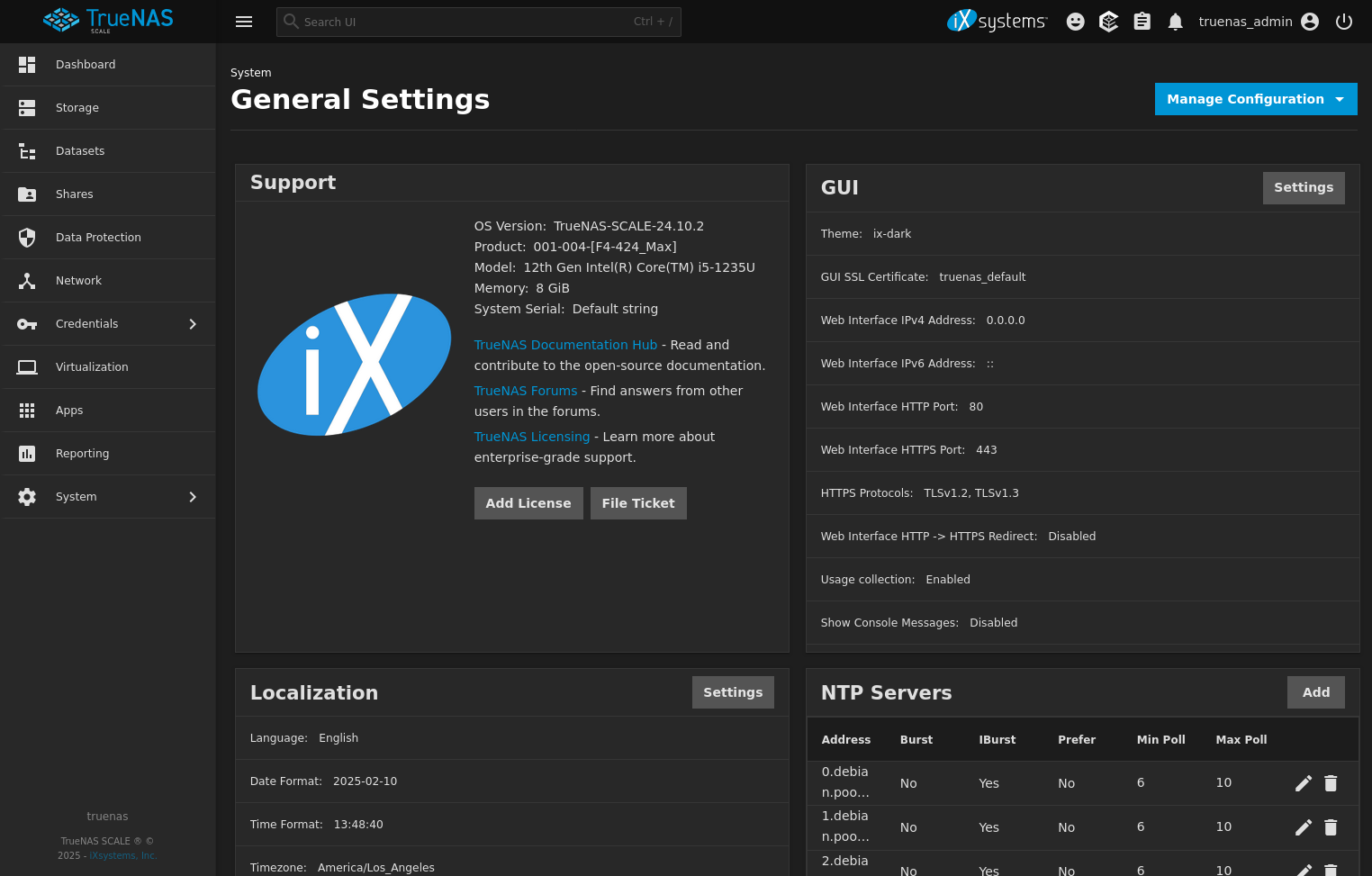Edit the 0.debian NTP server entry
1372x876 pixels.
click(1303, 782)
